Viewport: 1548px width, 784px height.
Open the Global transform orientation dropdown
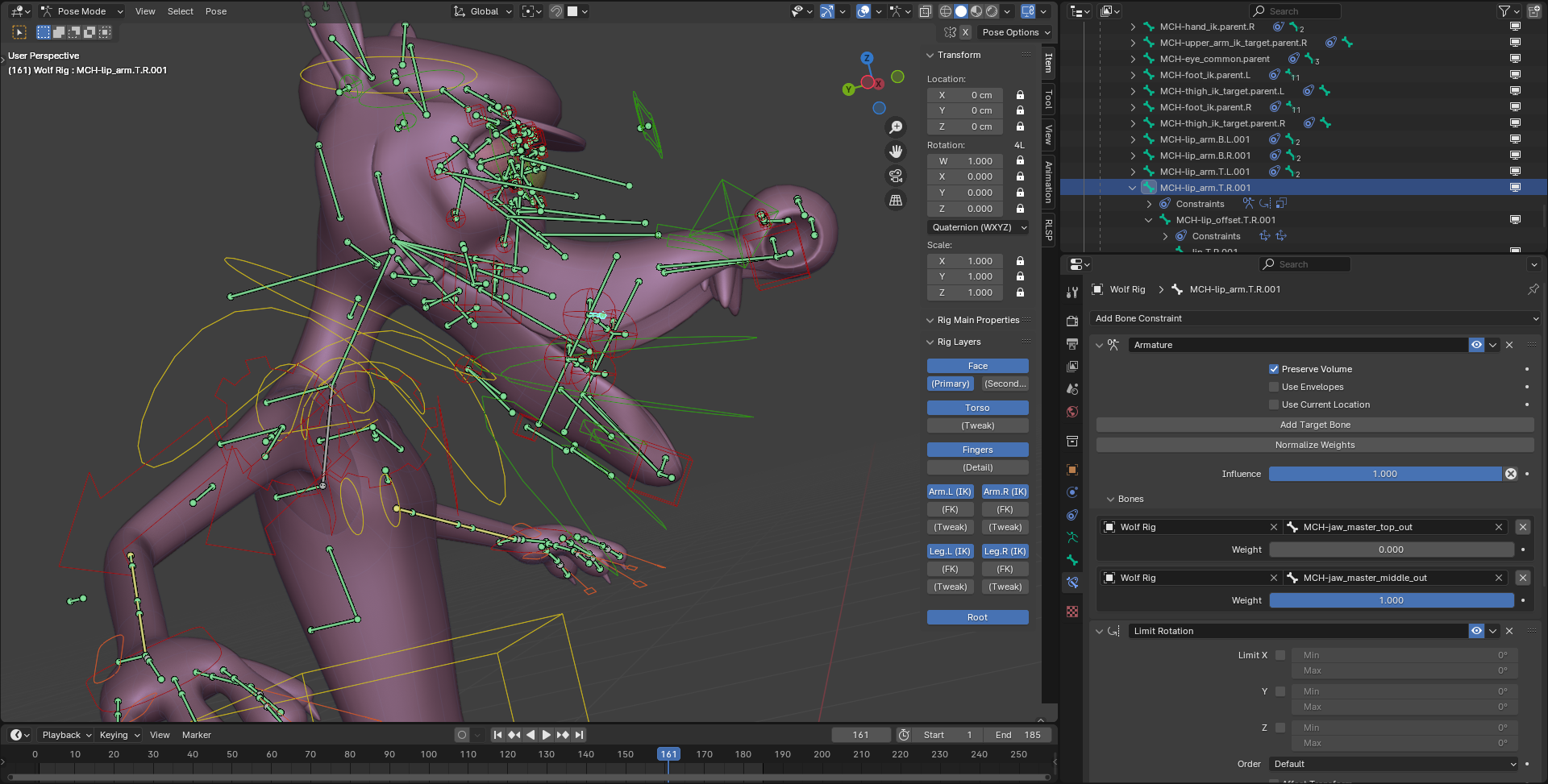pyautogui.click(x=482, y=11)
